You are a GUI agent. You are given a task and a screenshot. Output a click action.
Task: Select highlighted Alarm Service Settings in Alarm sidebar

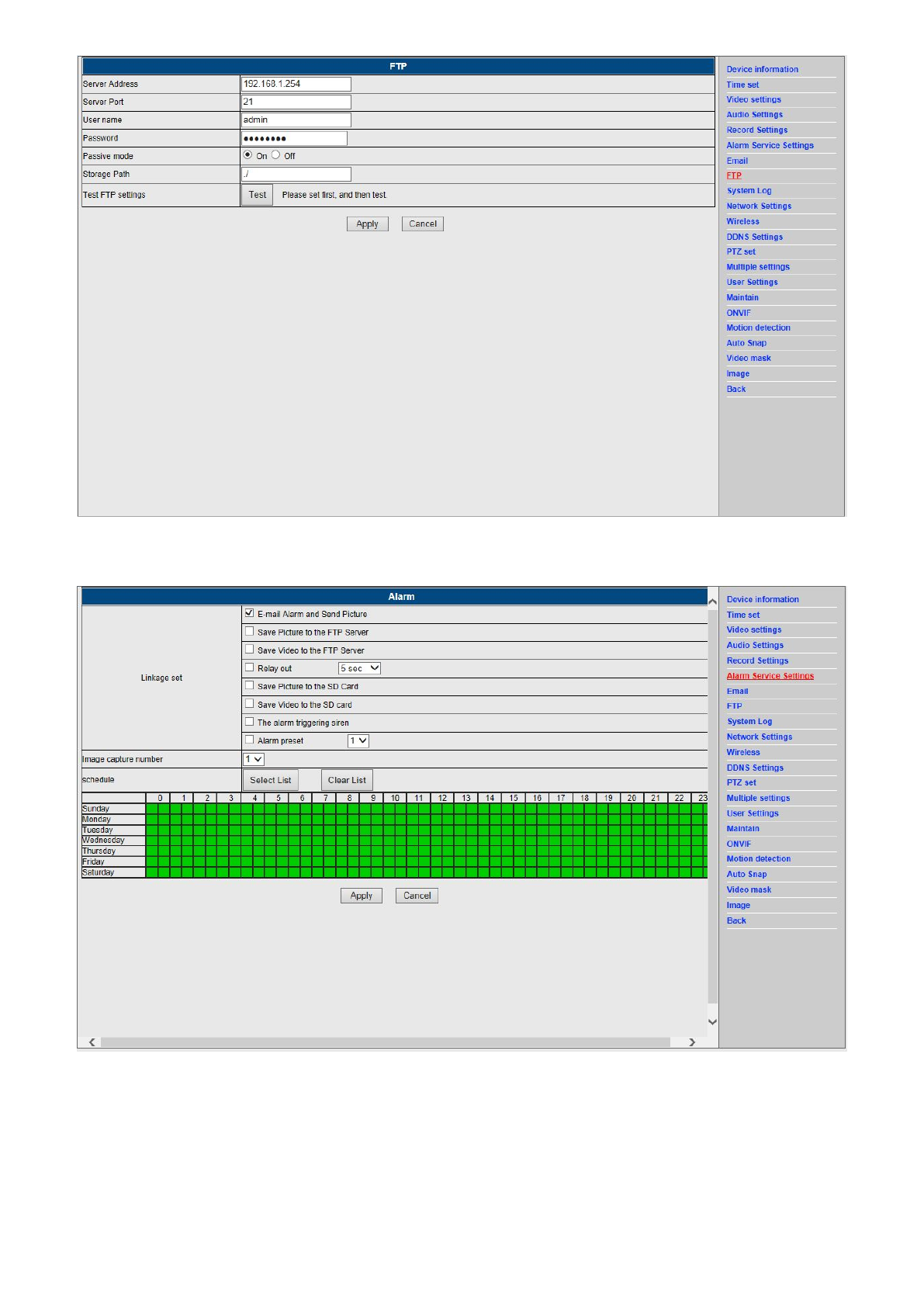pos(770,676)
